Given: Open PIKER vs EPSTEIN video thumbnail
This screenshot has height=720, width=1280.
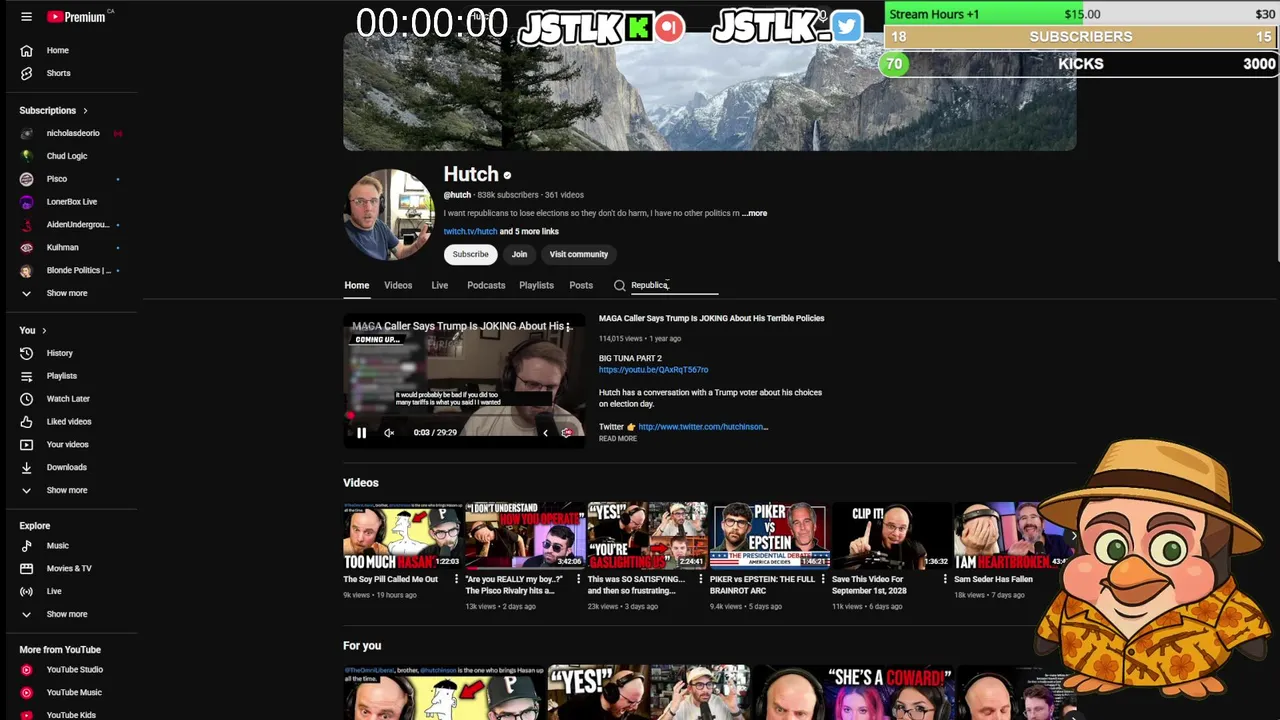Looking at the screenshot, I should point(769,535).
